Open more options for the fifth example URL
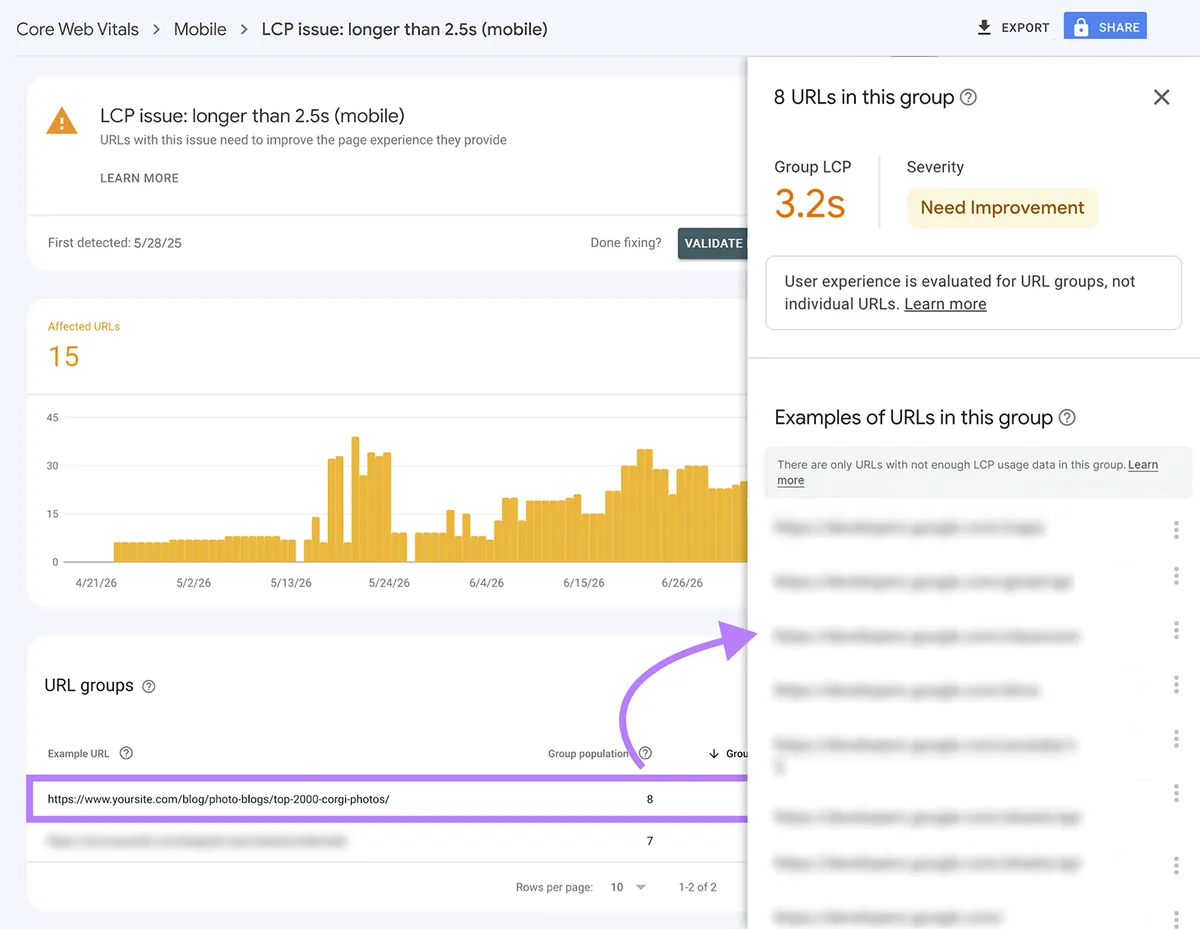Viewport: 1200px width, 929px height. [1176, 738]
